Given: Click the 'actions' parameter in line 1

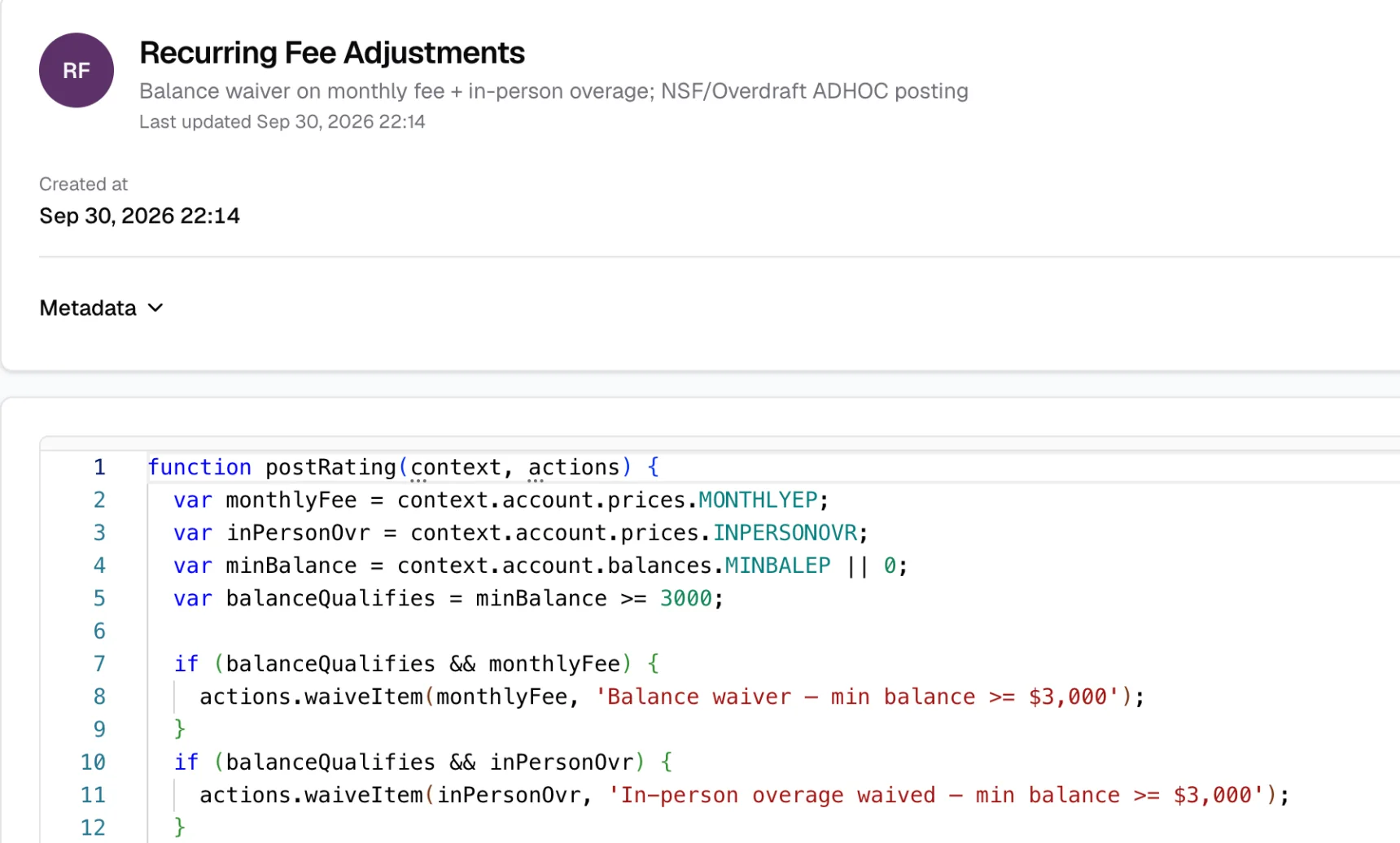Looking at the screenshot, I should pos(574,467).
